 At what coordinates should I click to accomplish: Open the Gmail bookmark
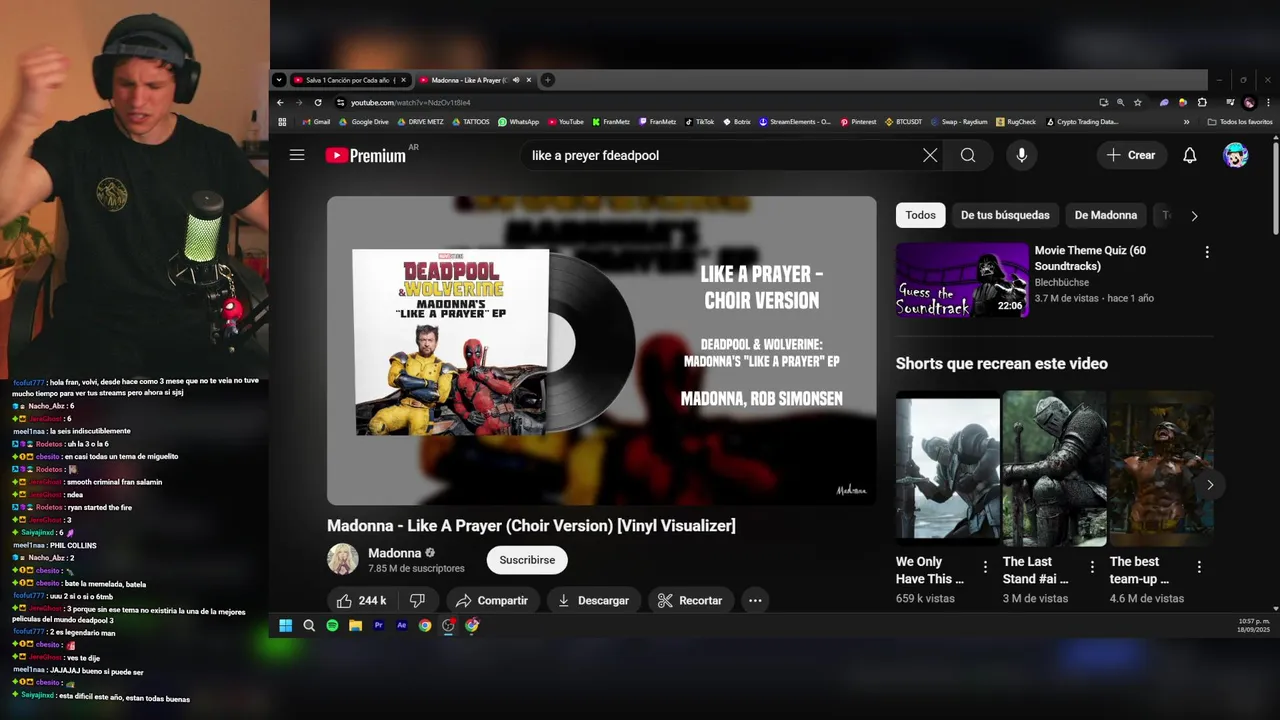tap(316, 122)
